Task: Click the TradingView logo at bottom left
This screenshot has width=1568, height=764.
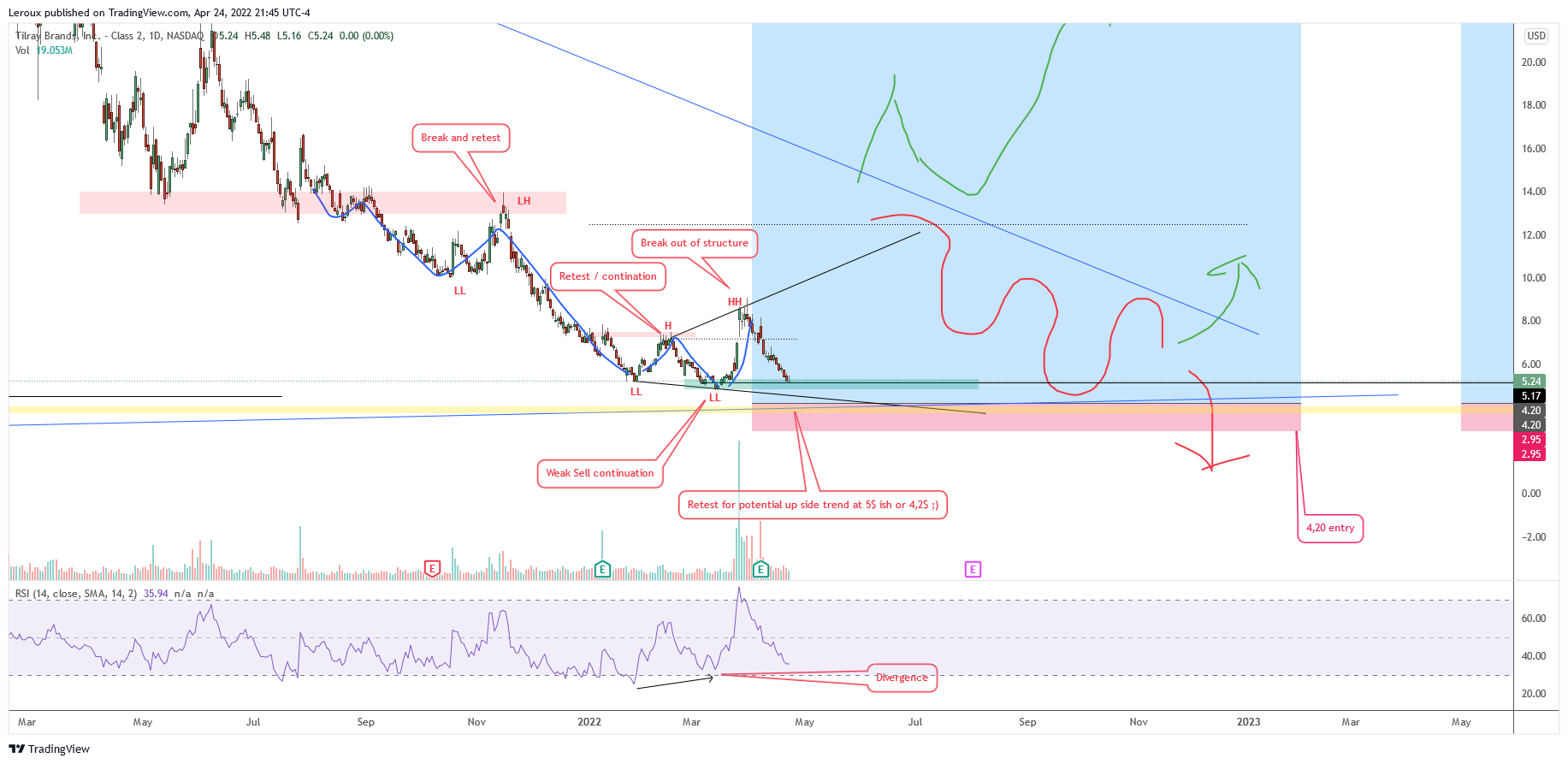Action: [x=49, y=749]
